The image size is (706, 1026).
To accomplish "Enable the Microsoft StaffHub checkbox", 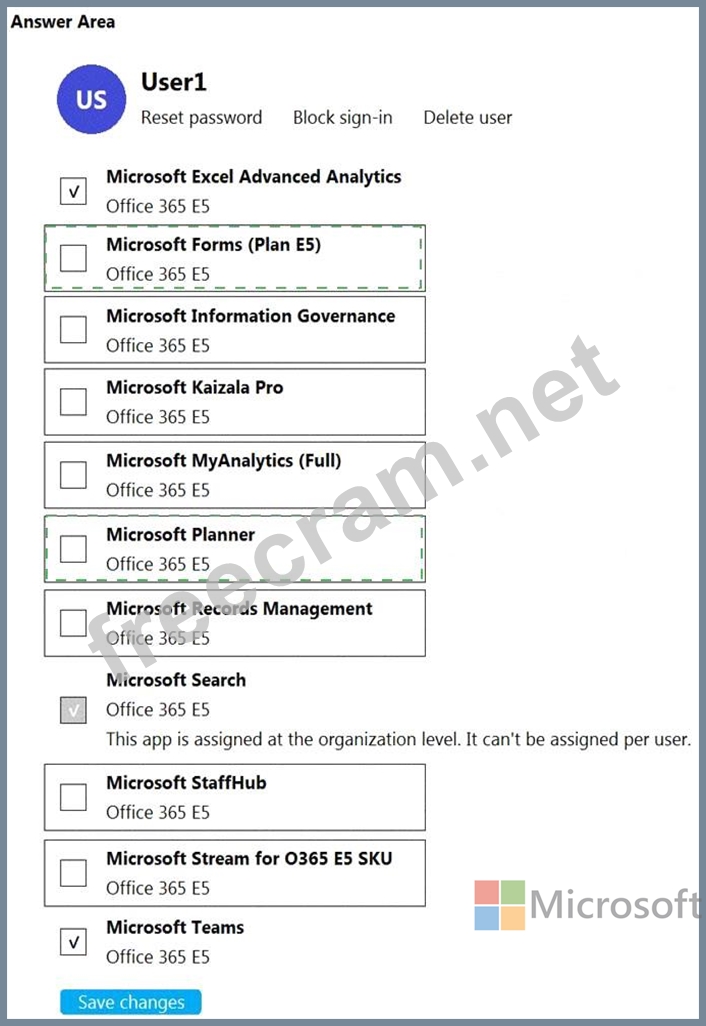I will point(73,797).
